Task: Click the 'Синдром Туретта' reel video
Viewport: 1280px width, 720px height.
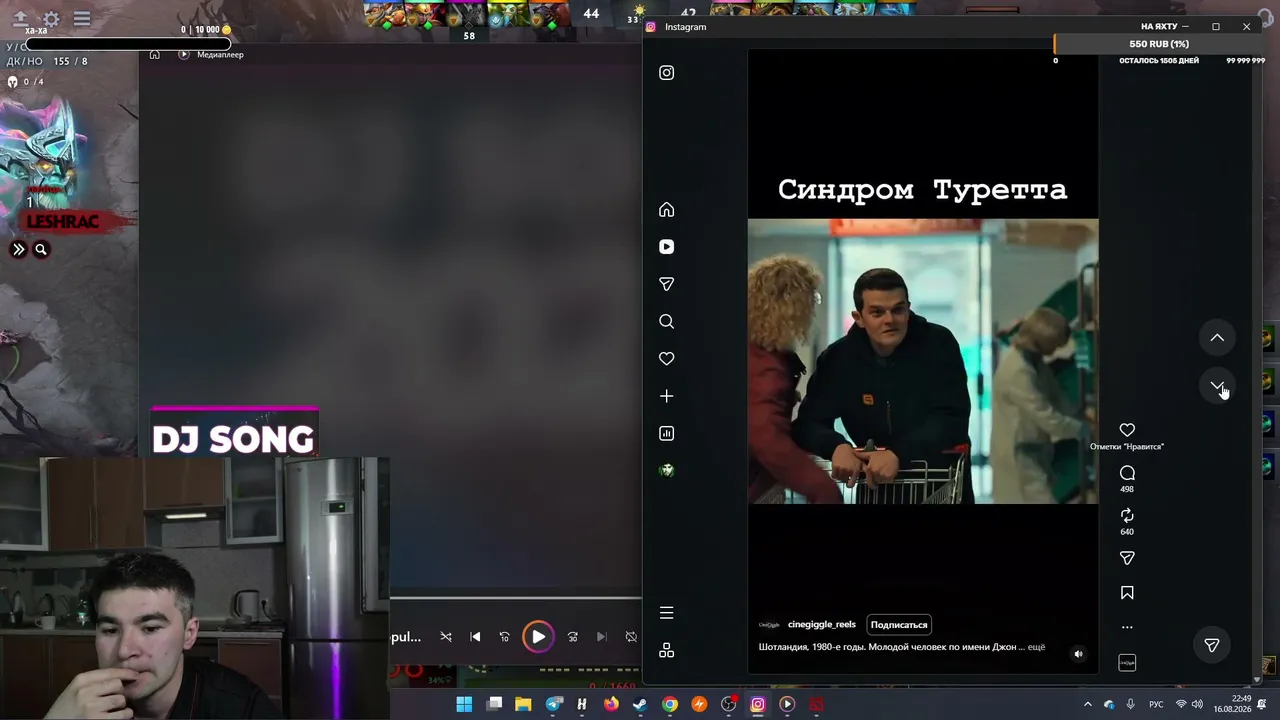Action: click(x=923, y=361)
